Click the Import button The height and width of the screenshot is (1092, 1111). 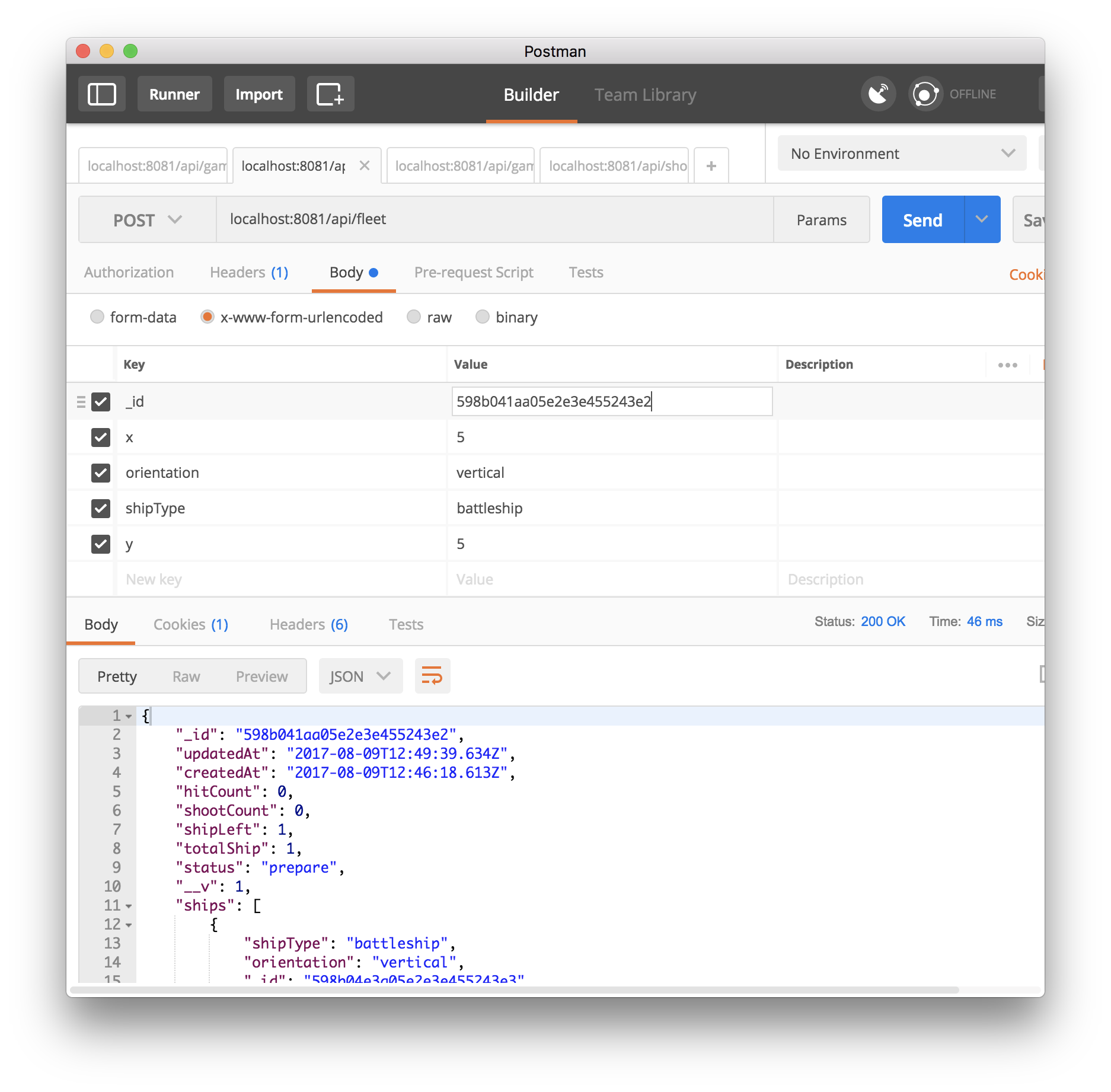coord(259,94)
